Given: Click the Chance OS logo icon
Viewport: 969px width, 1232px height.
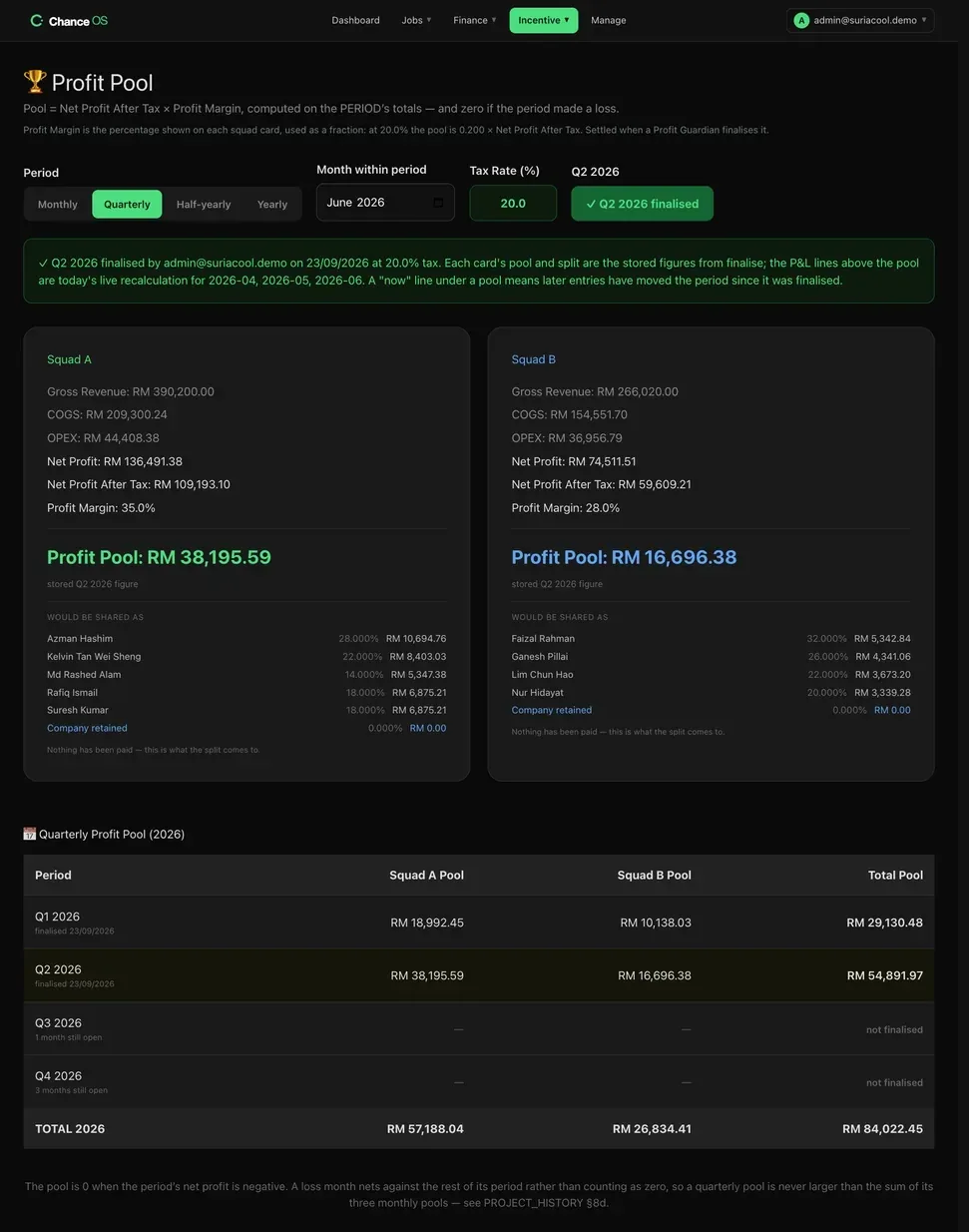Looking at the screenshot, I should point(37,20).
